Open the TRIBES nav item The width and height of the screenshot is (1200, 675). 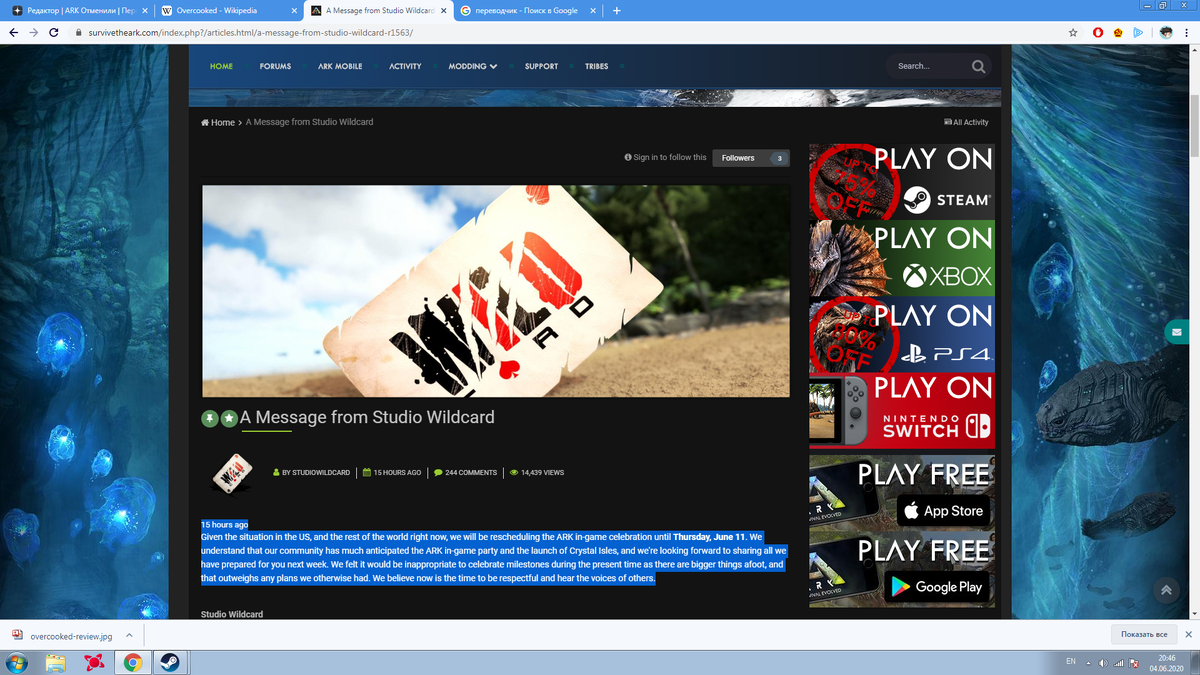596,66
